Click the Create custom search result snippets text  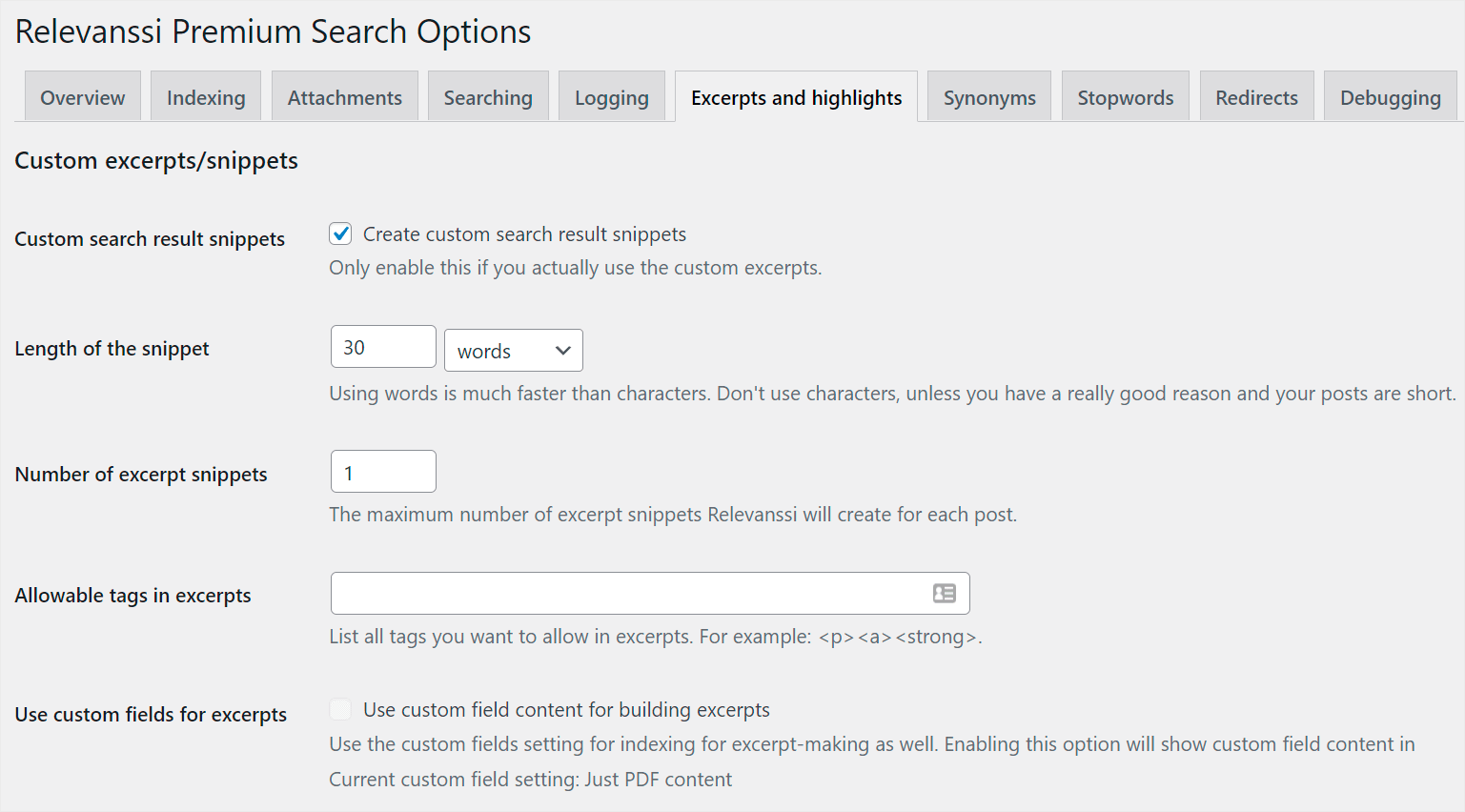point(524,234)
